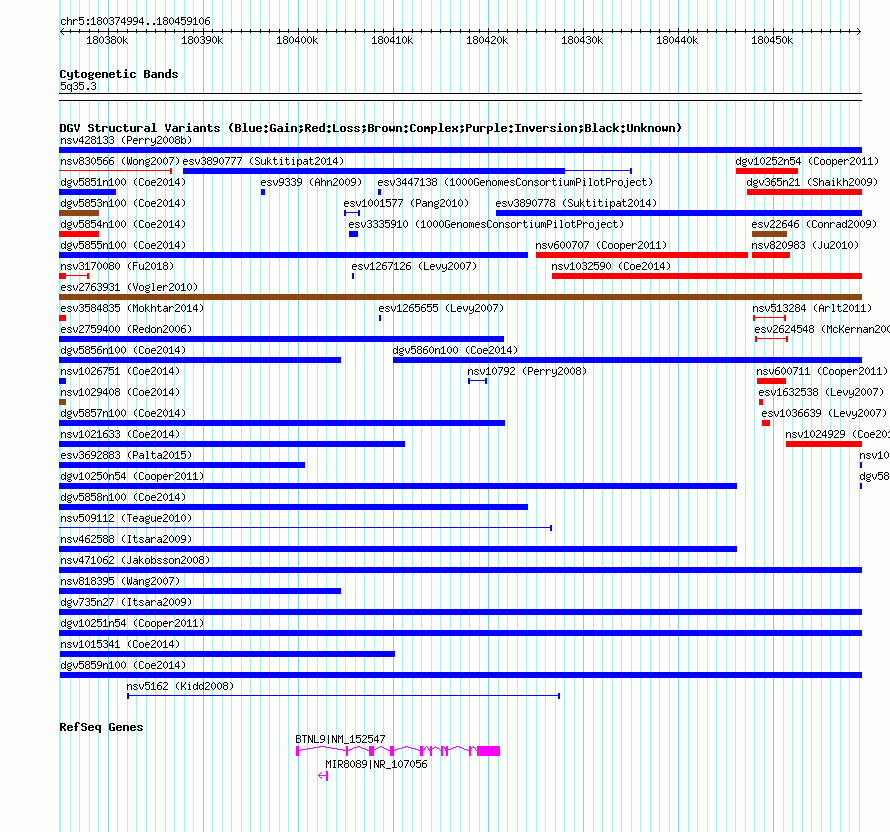Open nsv600711 (Cooper2011) label

tap(822, 371)
